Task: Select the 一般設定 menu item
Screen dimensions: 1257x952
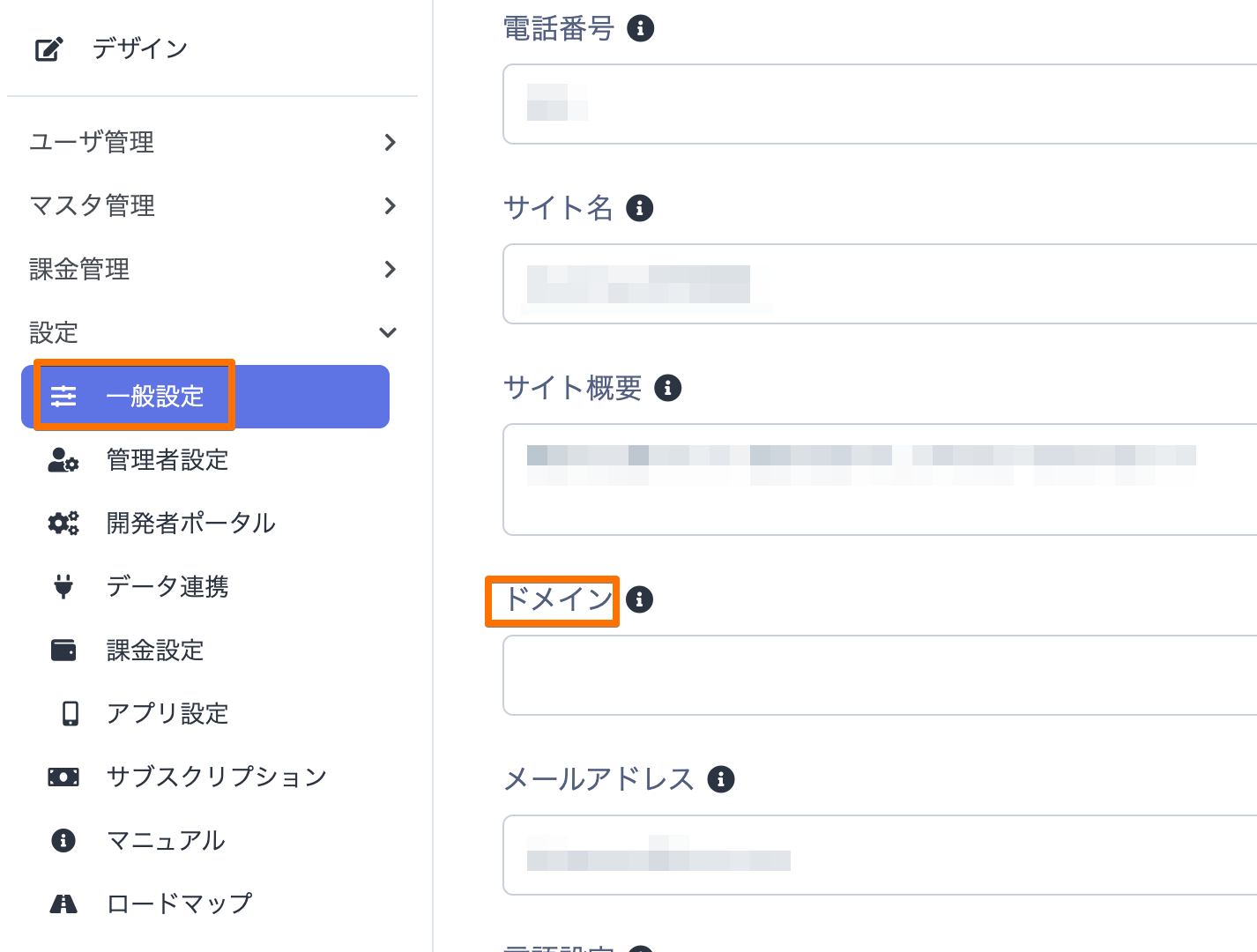Action: pos(155,397)
